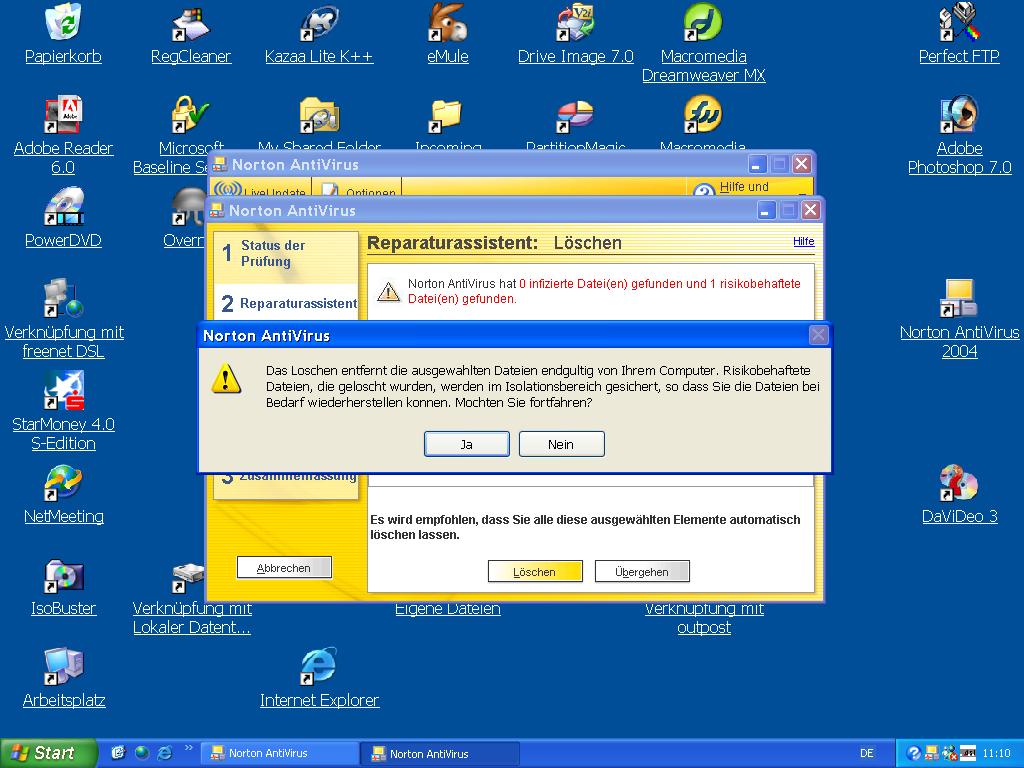Open the IsoBuster desktop icon
Image resolution: width=1024 pixels, height=768 pixels.
point(63,586)
